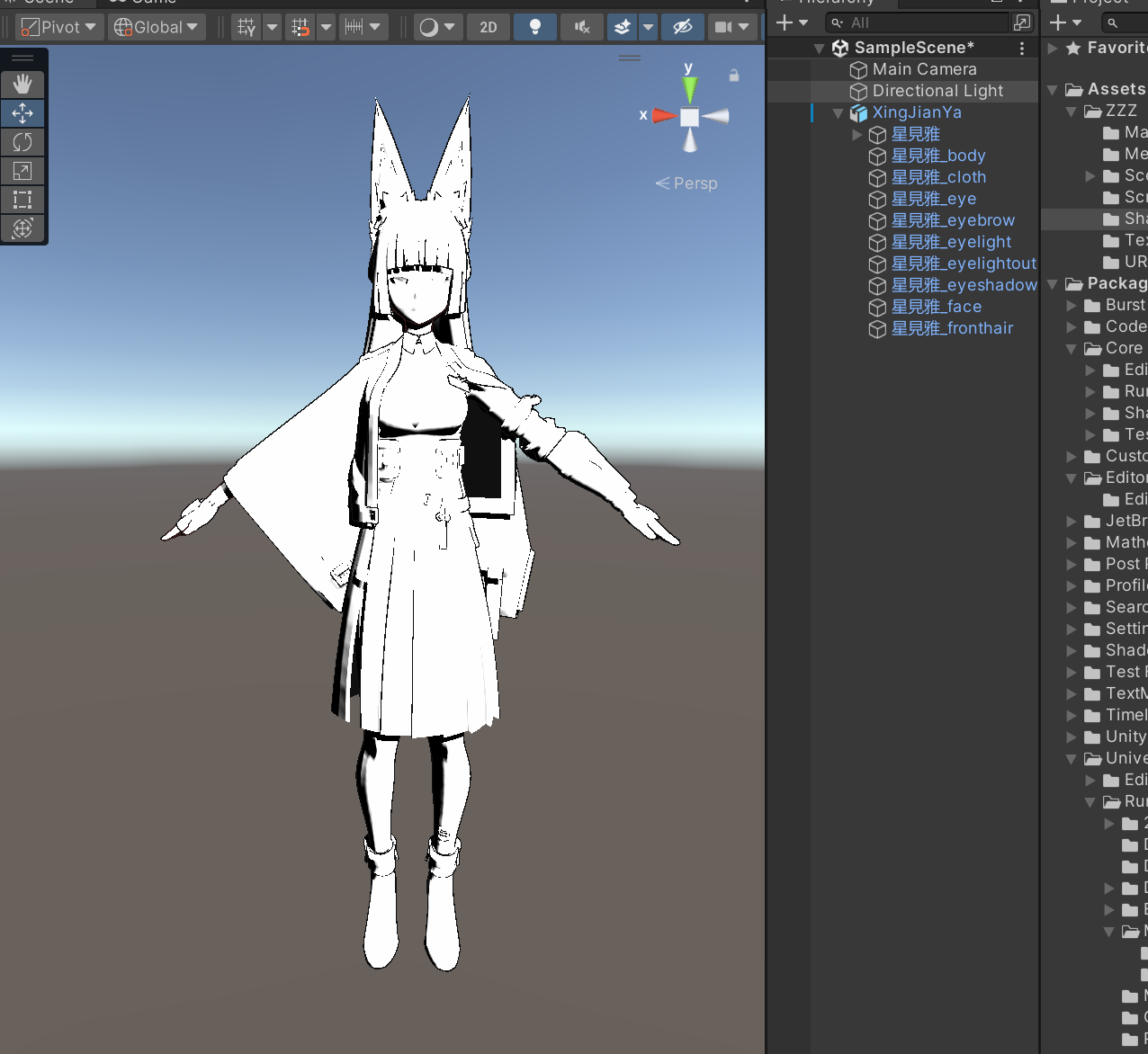Open SampleScene options kebab menu
The width and height of the screenshot is (1148, 1054).
(1021, 48)
